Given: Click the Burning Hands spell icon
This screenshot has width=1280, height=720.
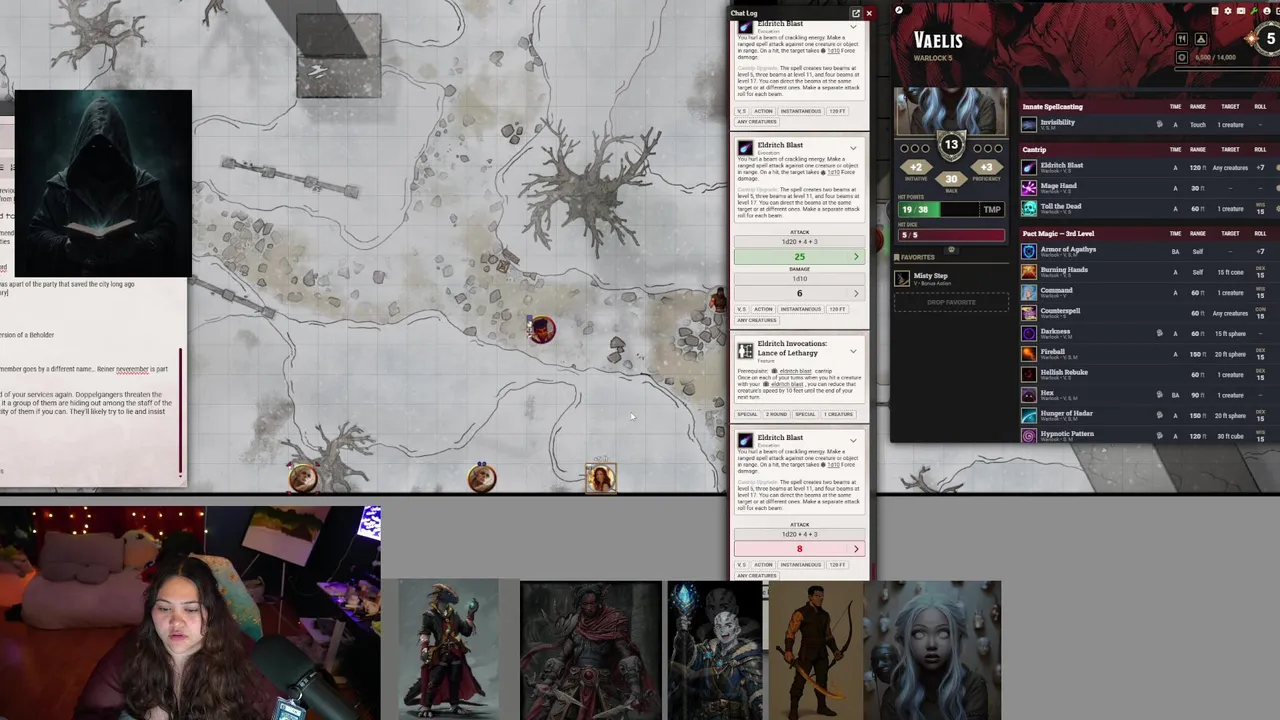Looking at the screenshot, I should tap(1029, 272).
